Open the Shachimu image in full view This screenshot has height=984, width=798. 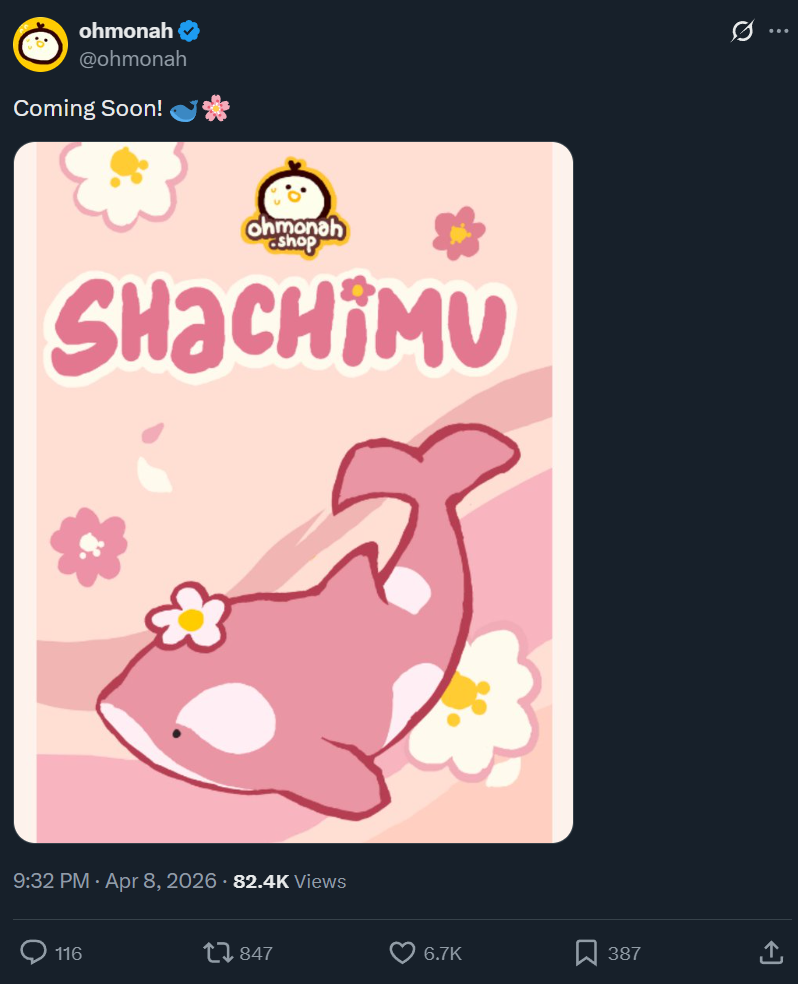pos(294,493)
